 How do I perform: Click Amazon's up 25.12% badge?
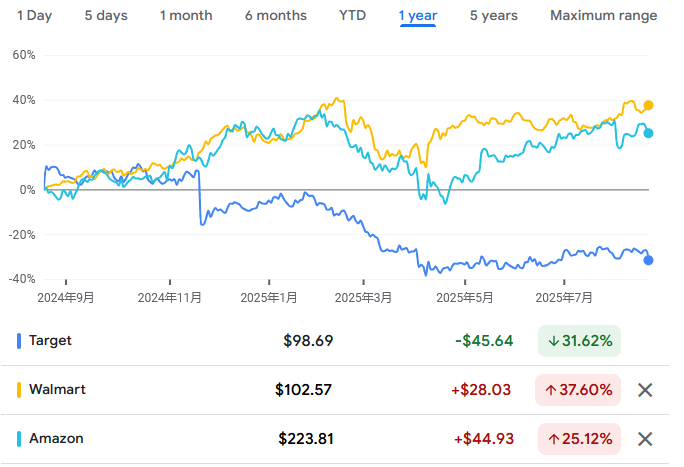579,439
